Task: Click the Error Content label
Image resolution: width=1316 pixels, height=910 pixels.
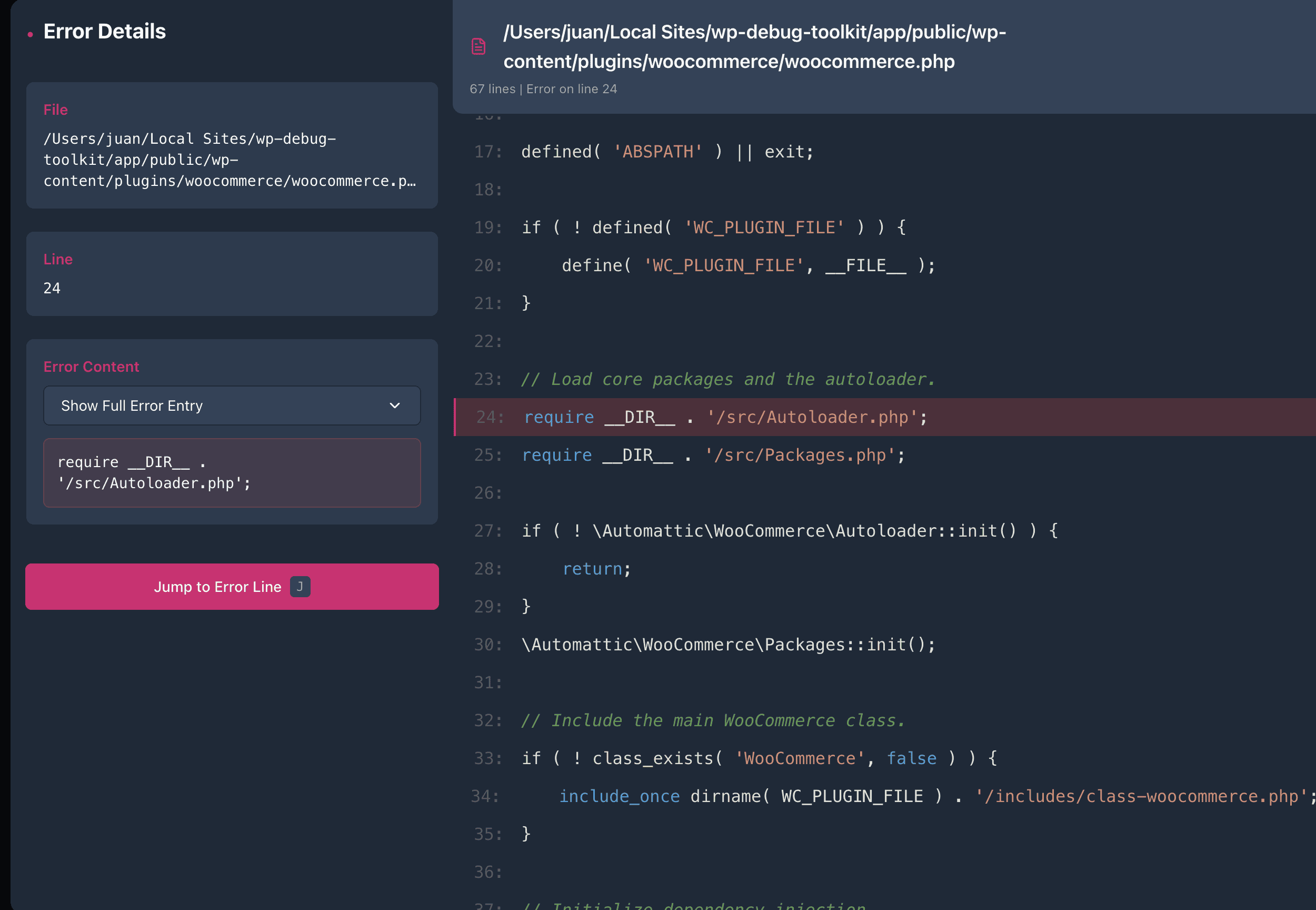Action: tap(91, 367)
